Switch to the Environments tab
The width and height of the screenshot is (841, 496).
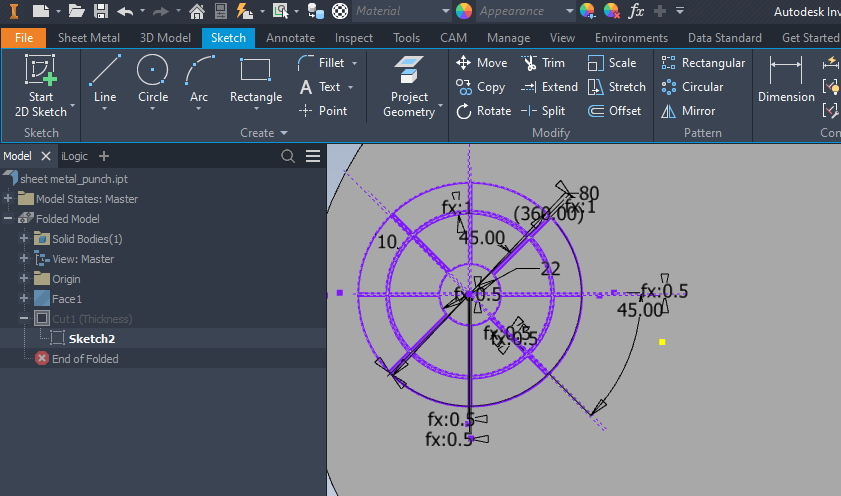[x=631, y=38]
